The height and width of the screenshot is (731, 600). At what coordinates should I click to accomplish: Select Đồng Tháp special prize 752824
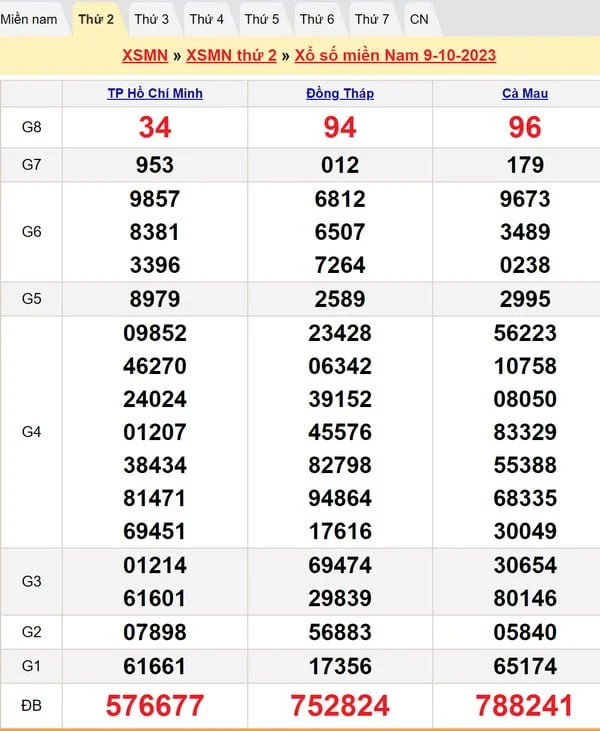pos(340,706)
